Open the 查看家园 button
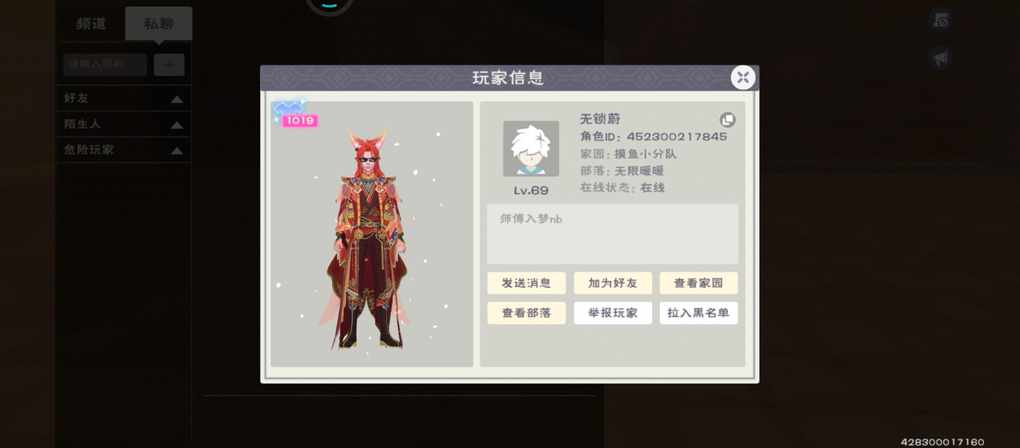The width and height of the screenshot is (1020, 448). click(699, 283)
